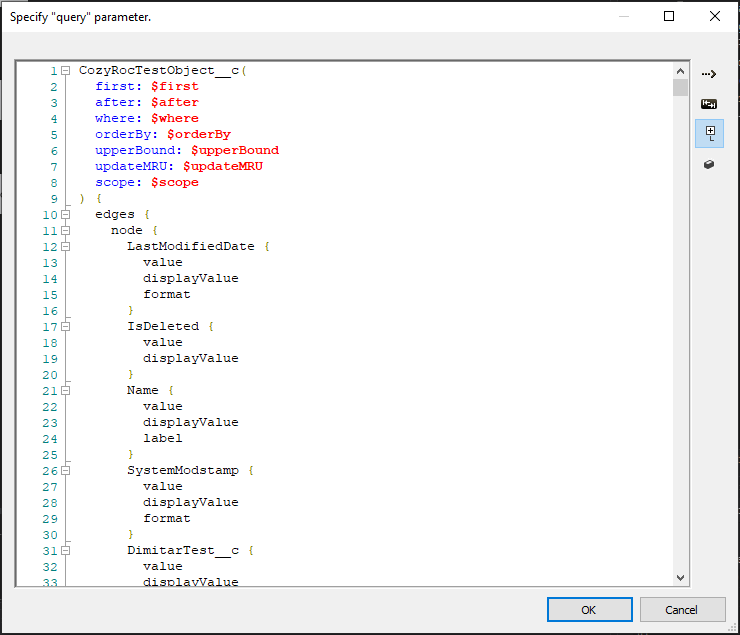Fold the LastModifiedDate block on line 12
This screenshot has height=635, width=740.
point(65,247)
